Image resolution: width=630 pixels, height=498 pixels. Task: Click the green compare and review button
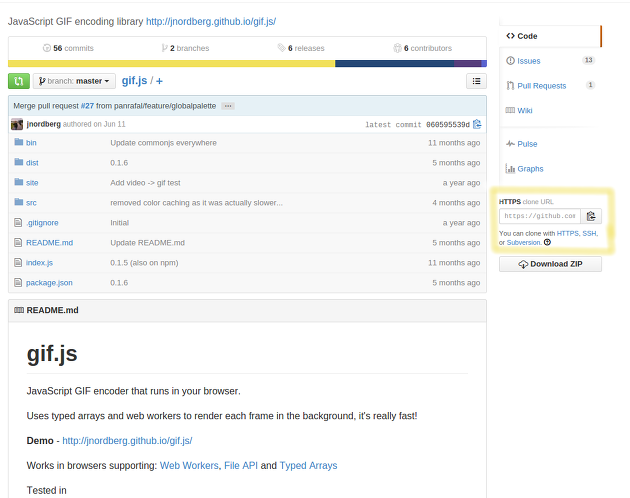click(x=18, y=81)
